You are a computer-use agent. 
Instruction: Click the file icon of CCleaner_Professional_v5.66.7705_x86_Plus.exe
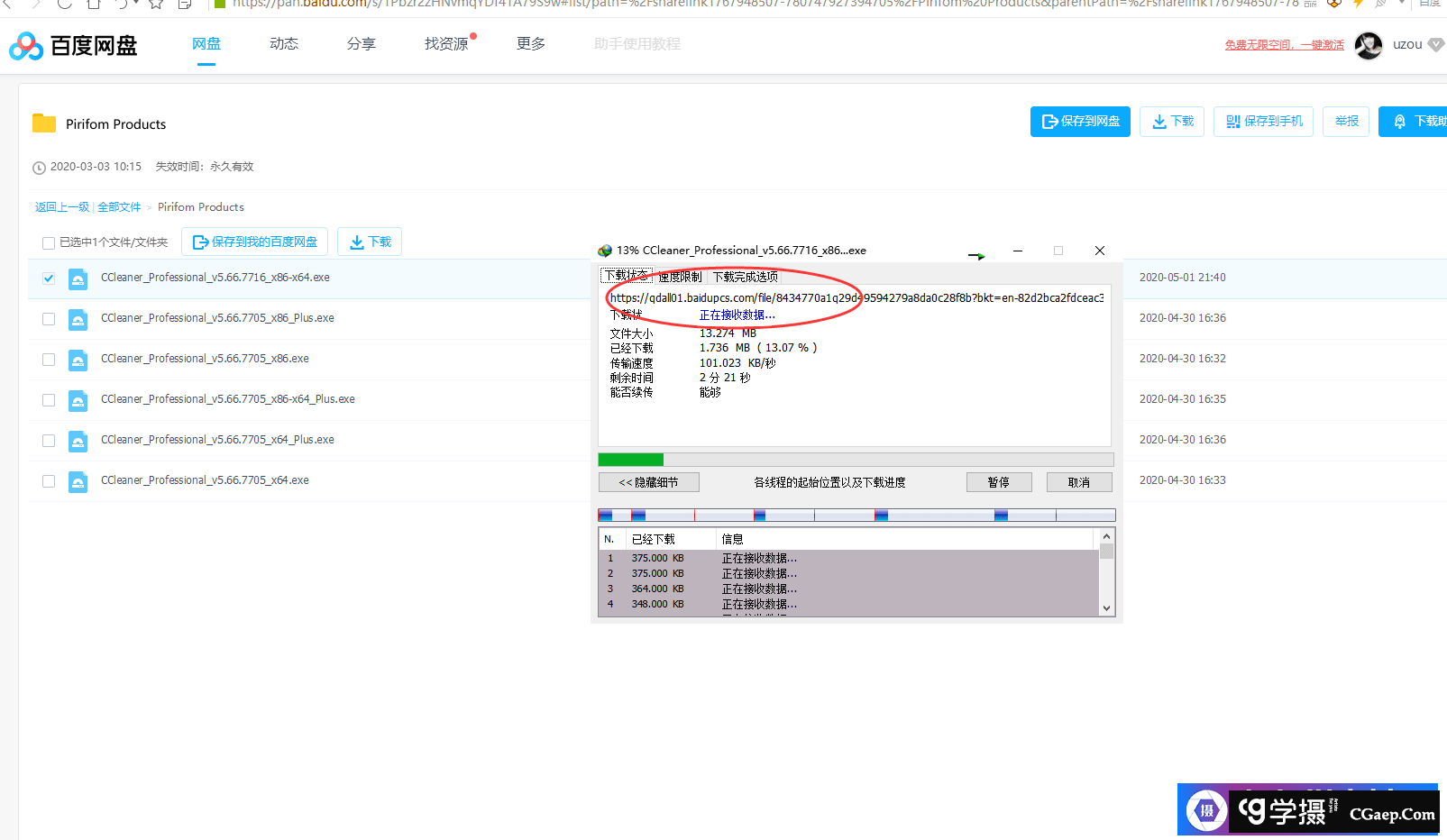[78, 319]
